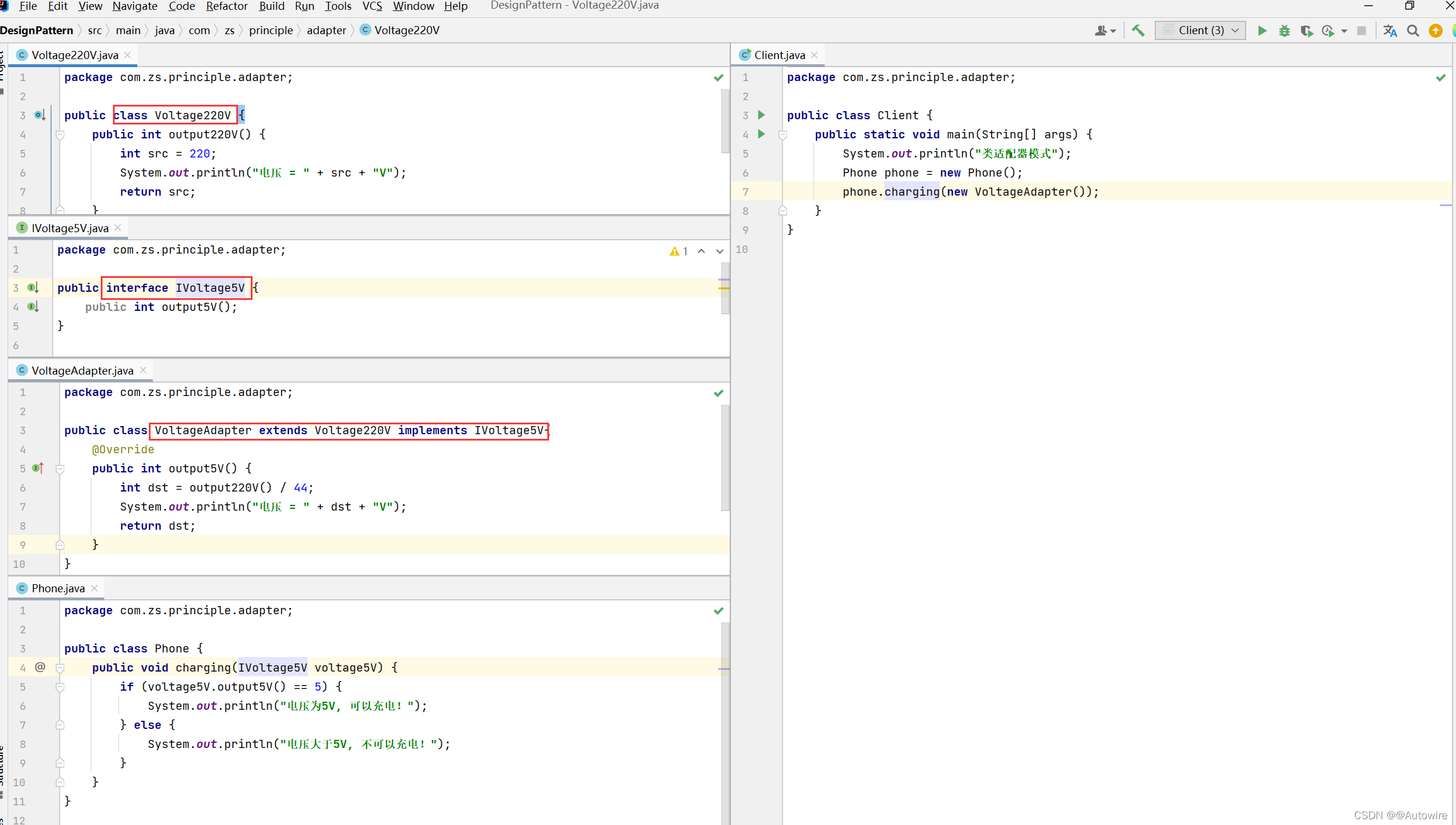Collapse the output220V method fold marker
This screenshot has width=1456, height=825.
coord(60,134)
